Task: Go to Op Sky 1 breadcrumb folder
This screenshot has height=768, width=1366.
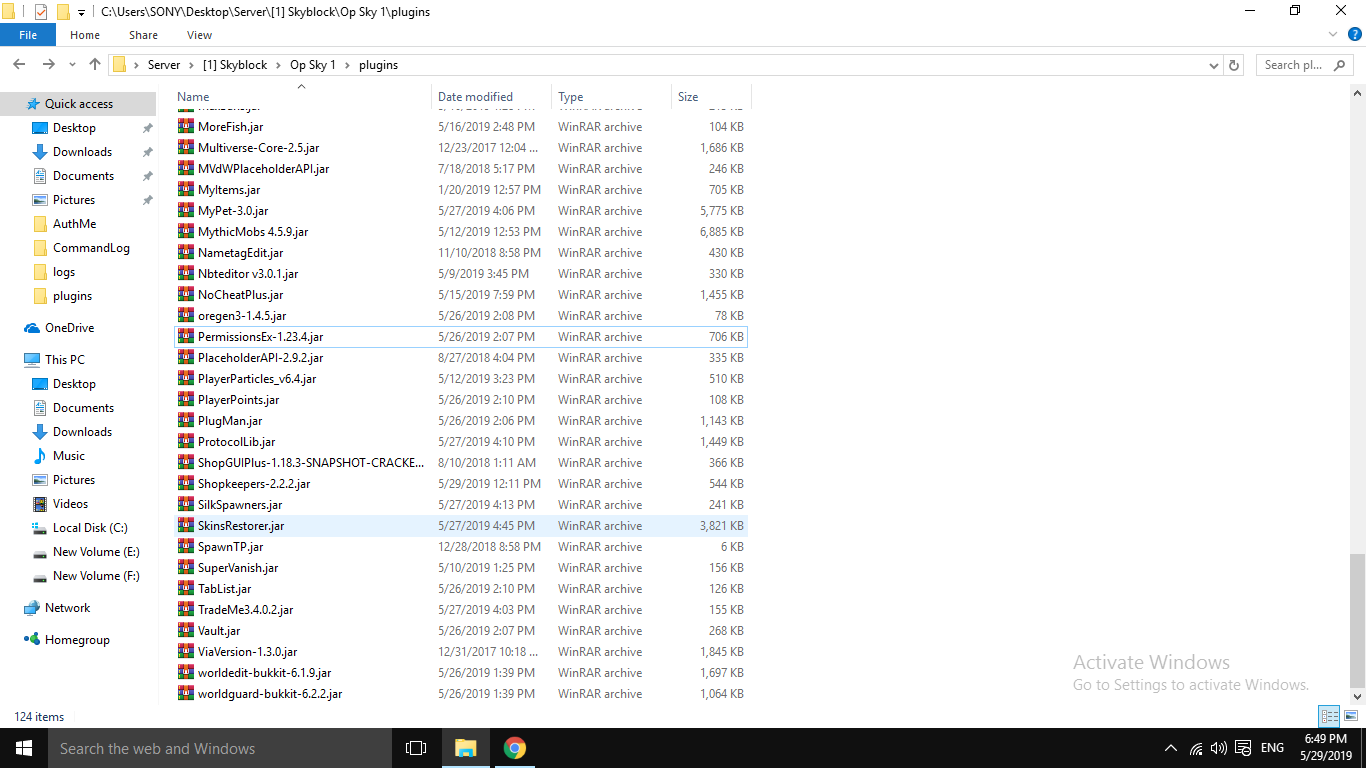Action: click(x=313, y=65)
